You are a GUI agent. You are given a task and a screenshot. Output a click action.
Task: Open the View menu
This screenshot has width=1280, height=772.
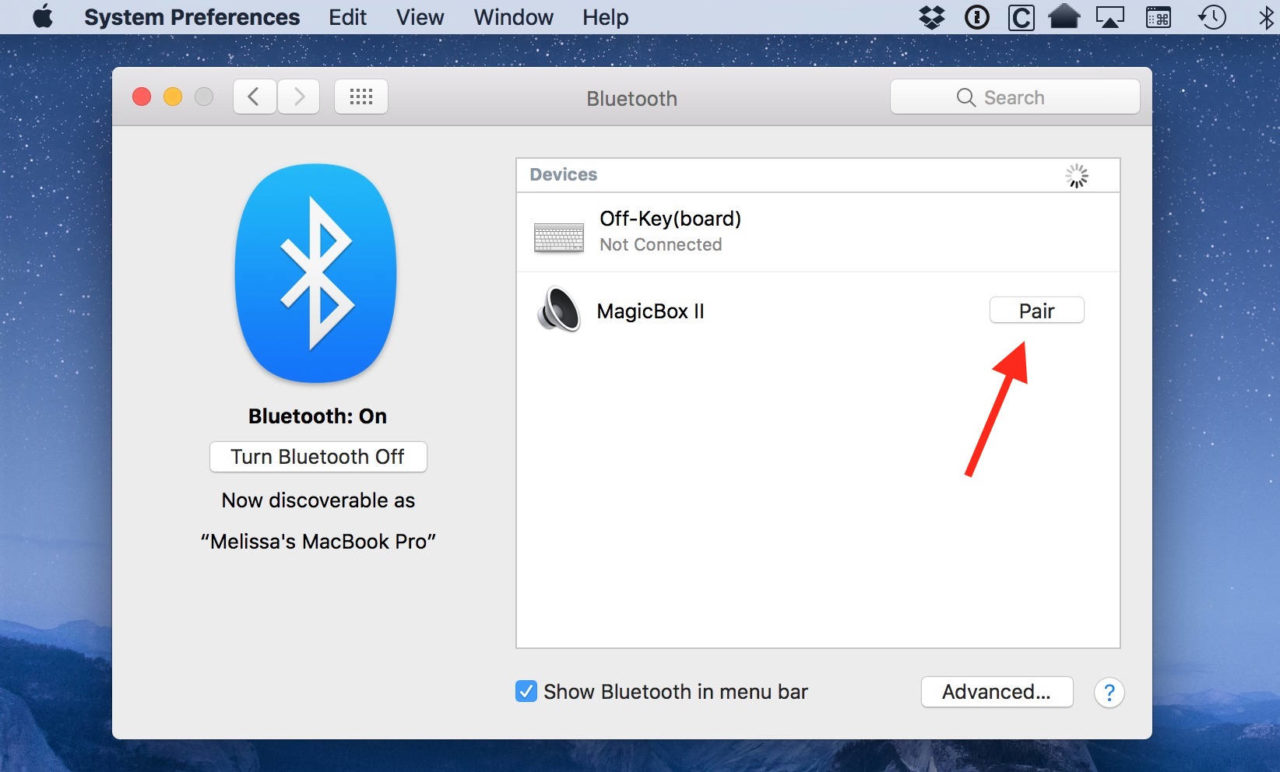coord(419,16)
